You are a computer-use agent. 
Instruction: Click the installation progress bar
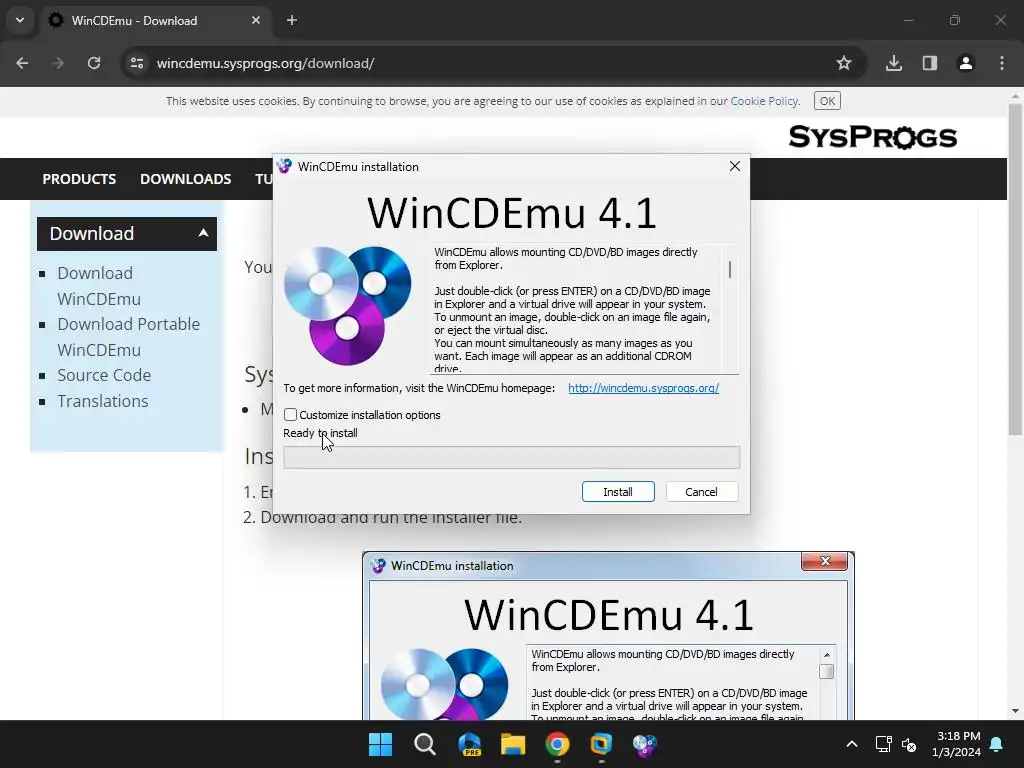tap(511, 457)
